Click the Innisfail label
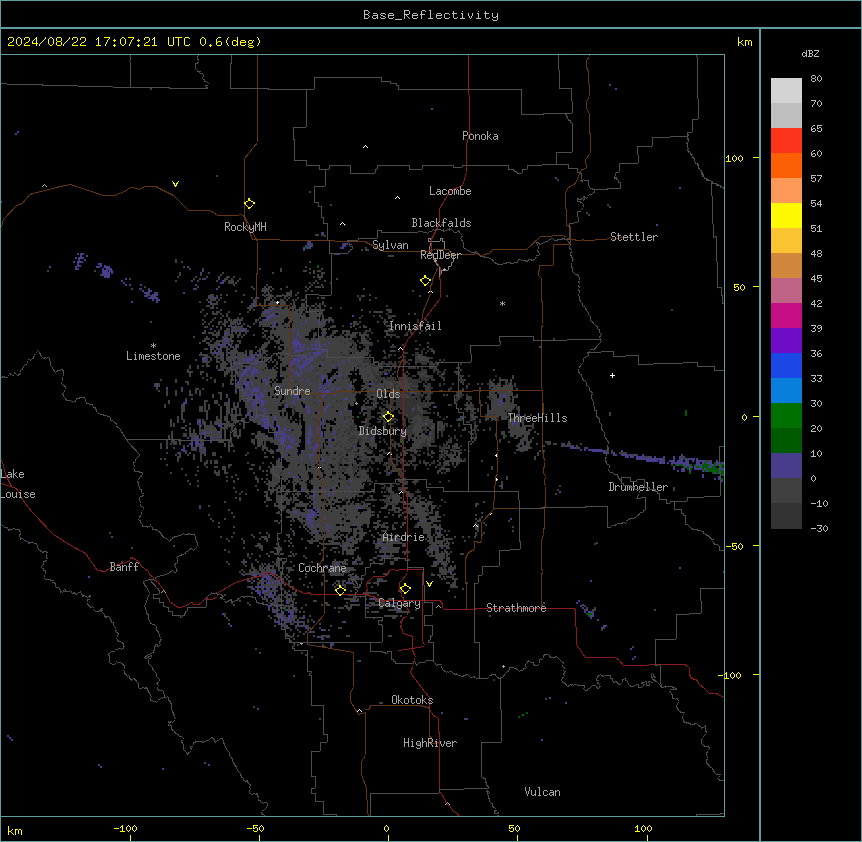Image resolution: width=862 pixels, height=842 pixels. coord(415,326)
